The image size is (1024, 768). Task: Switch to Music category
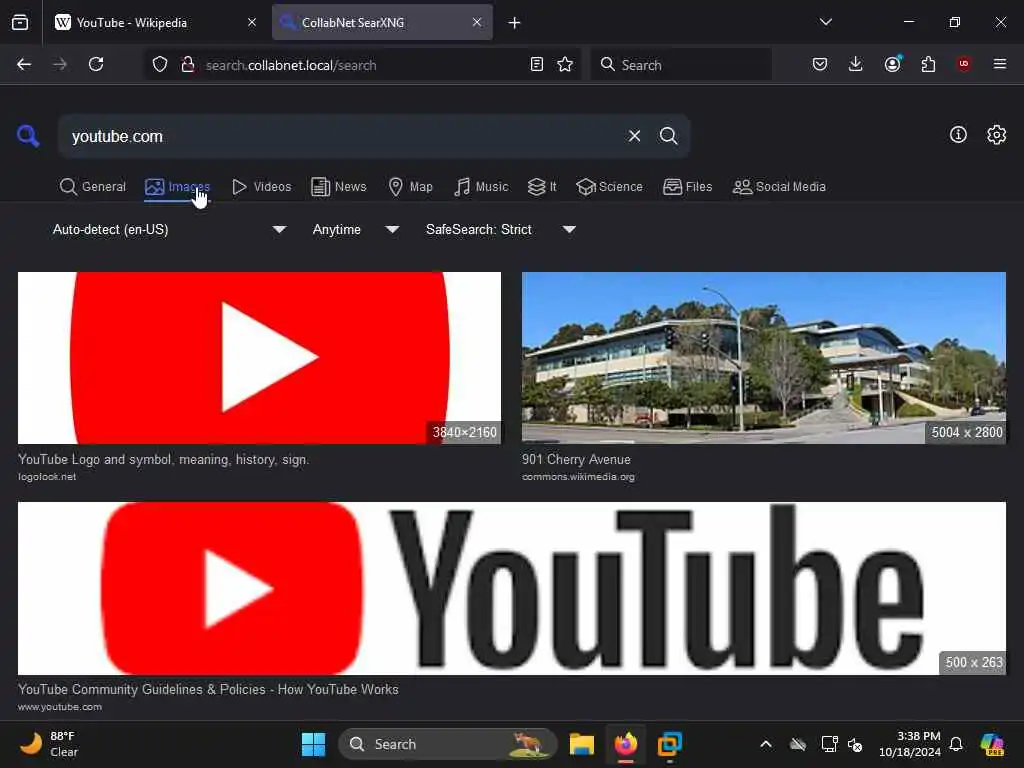click(481, 187)
